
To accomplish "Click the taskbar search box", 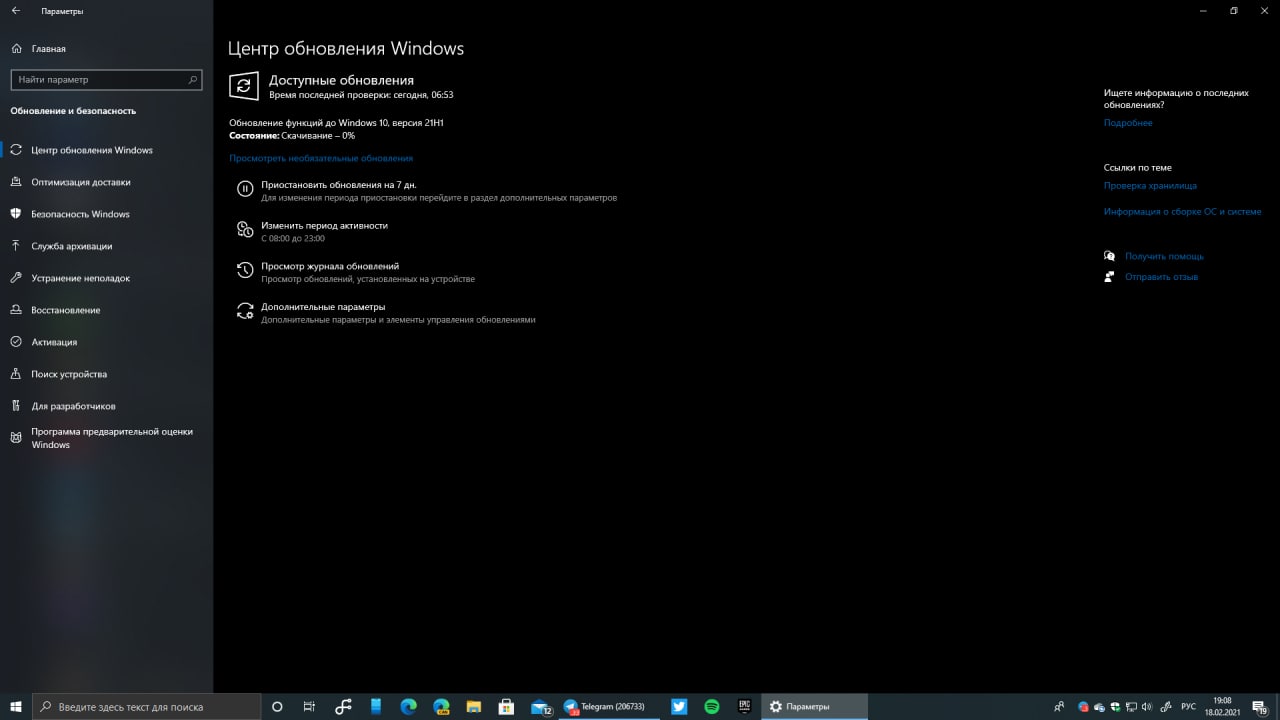I will tap(147, 706).
